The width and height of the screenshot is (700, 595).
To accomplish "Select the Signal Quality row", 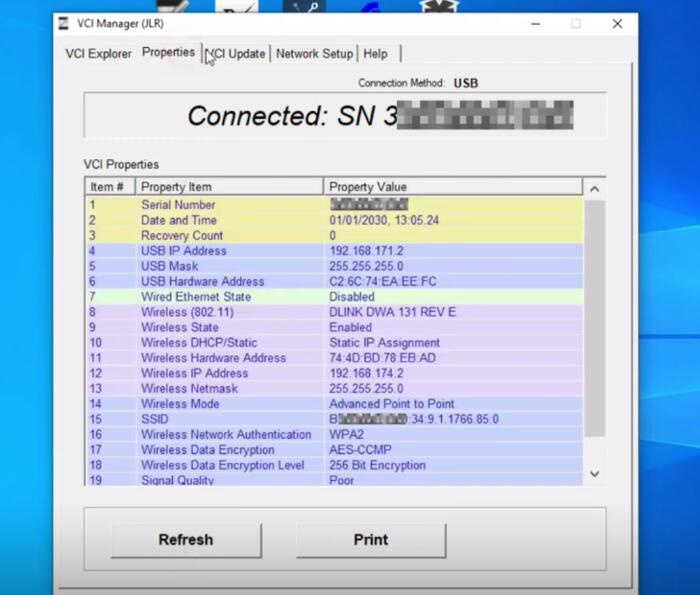I will click(x=334, y=480).
